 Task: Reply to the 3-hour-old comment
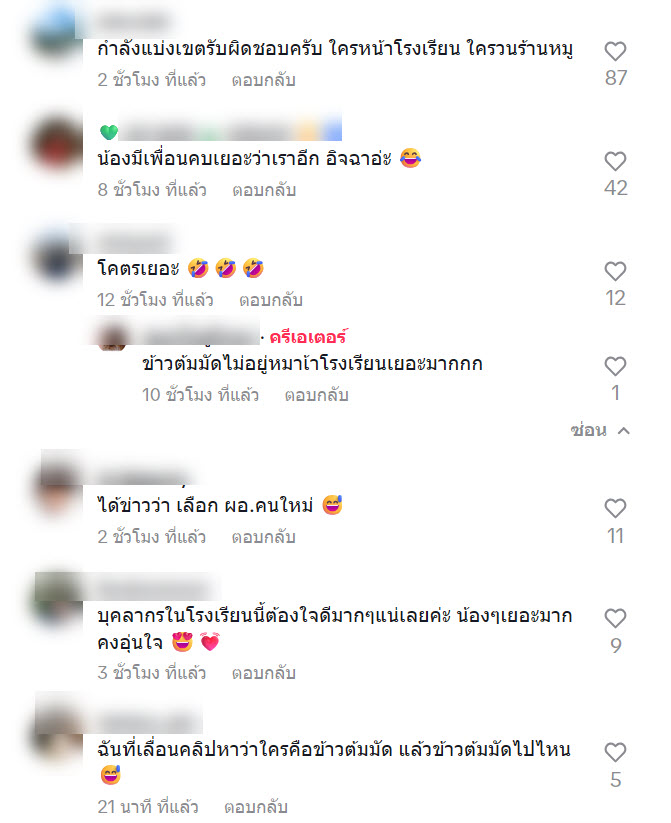[264, 673]
